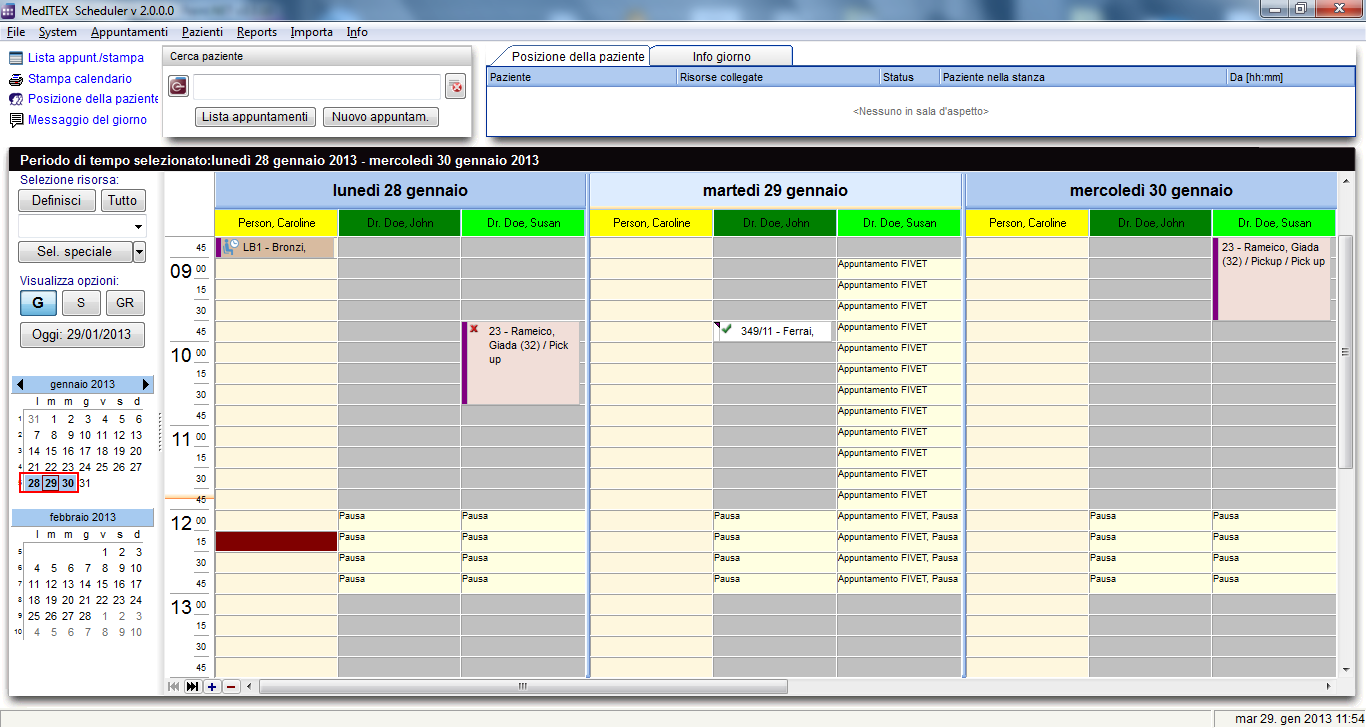Image resolution: width=1366 pixels, height=728 pixels.
Task: Click the martedì 29 gennaio day header
Action: click(775, 190)
